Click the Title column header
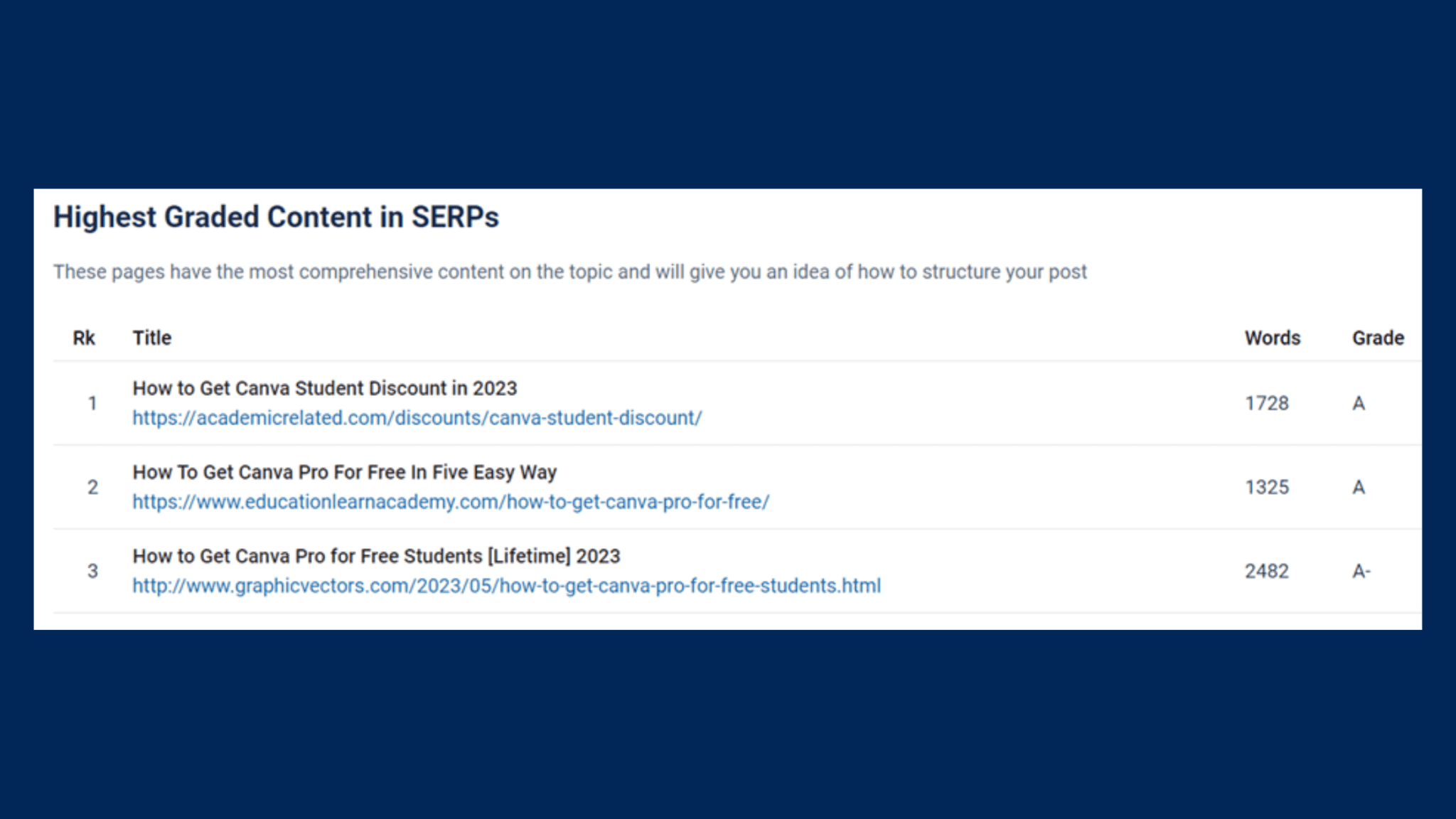1456x819 pixels. [152, 338]
